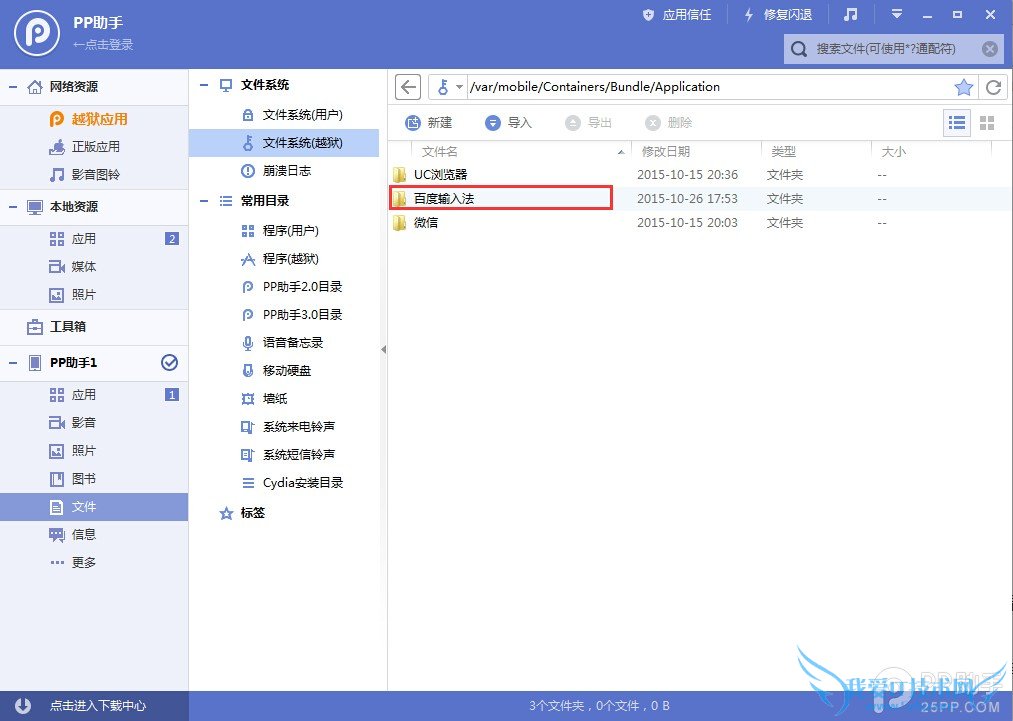The height and width of the screenshot is (721, 1013).
Task: Click the checkmark circle beside PP助手1
Action: pos(169,362)
